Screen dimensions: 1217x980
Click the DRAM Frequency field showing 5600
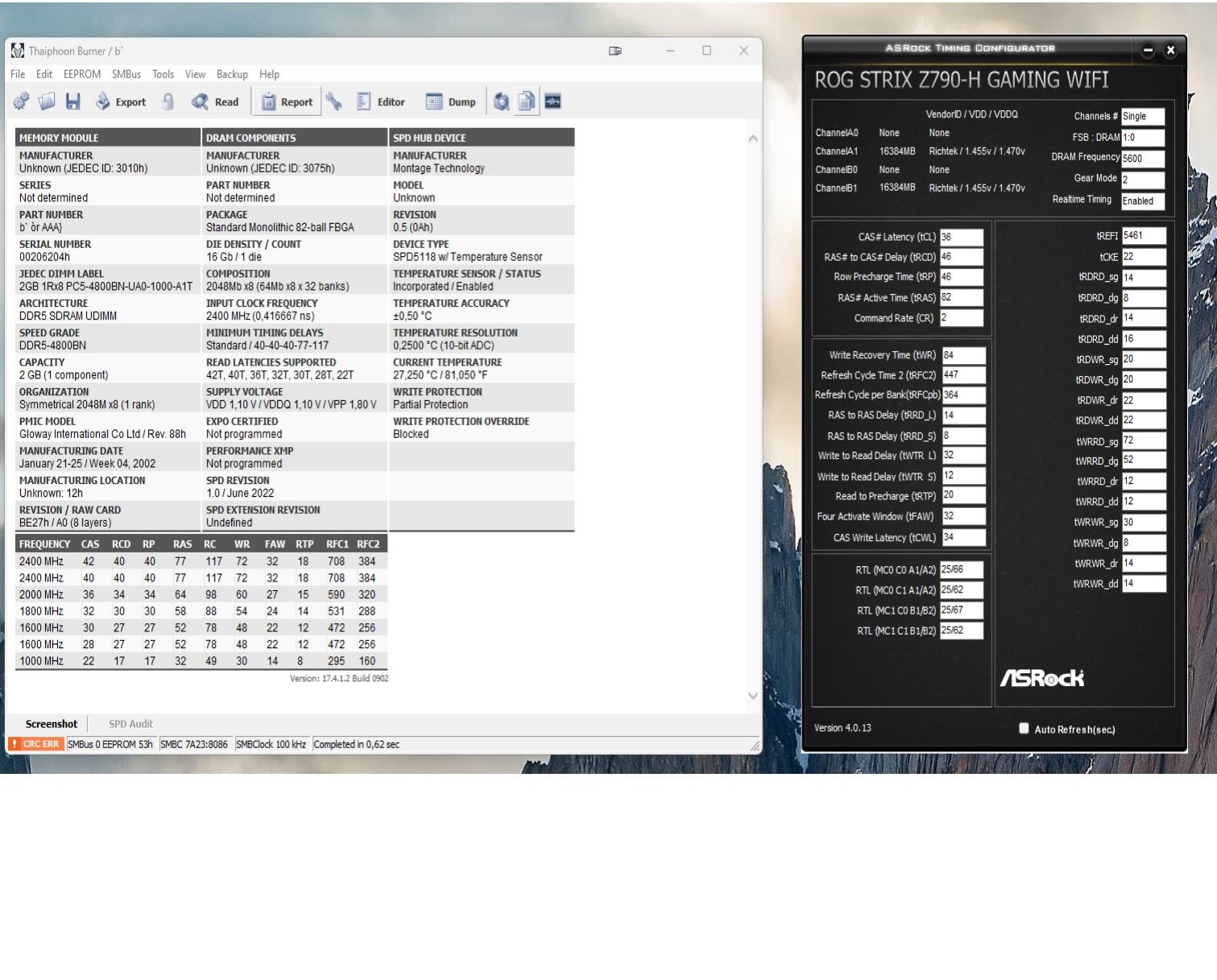click(1143, 159)
